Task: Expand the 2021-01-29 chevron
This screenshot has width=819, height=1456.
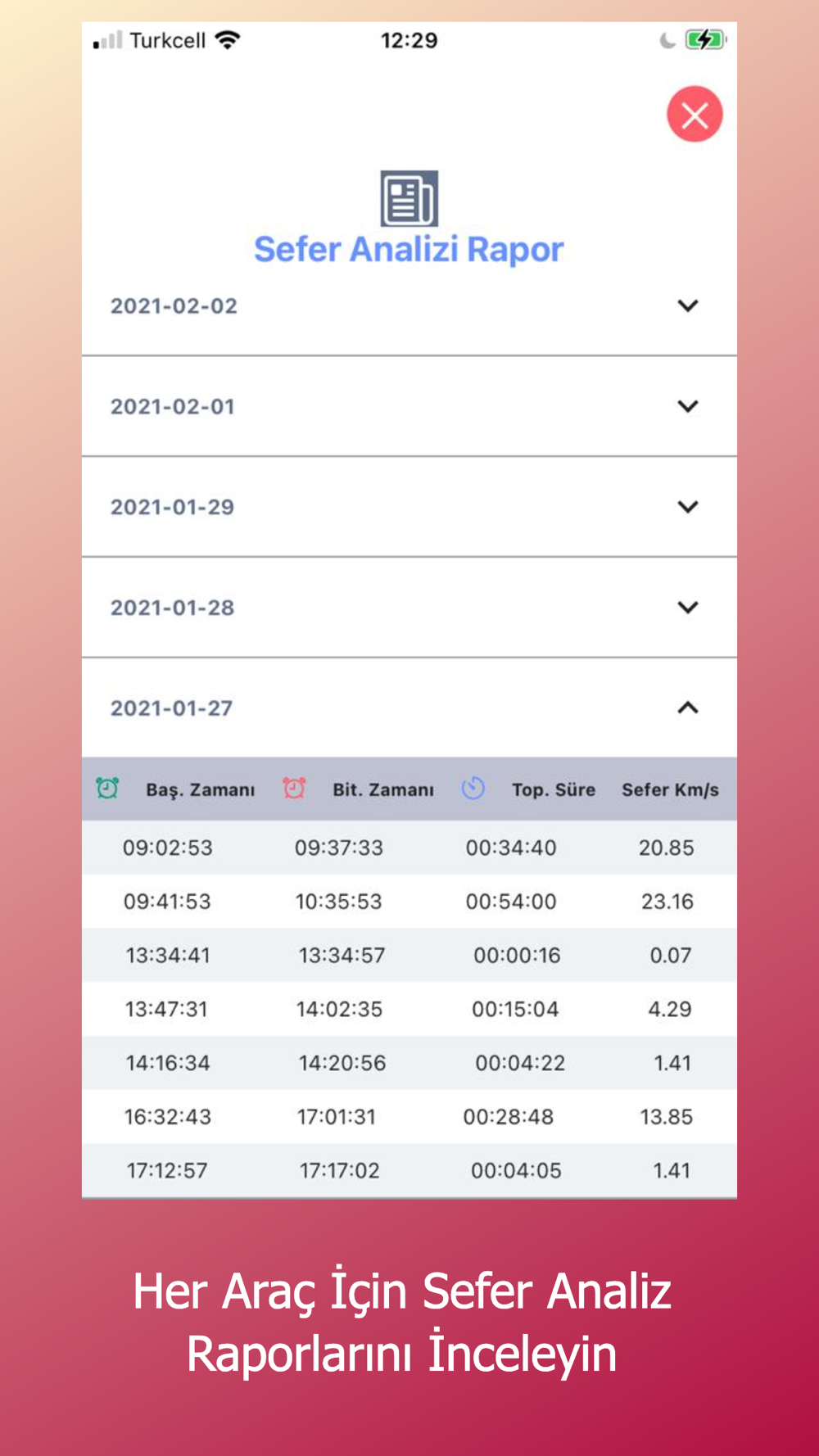Action: 688,507
